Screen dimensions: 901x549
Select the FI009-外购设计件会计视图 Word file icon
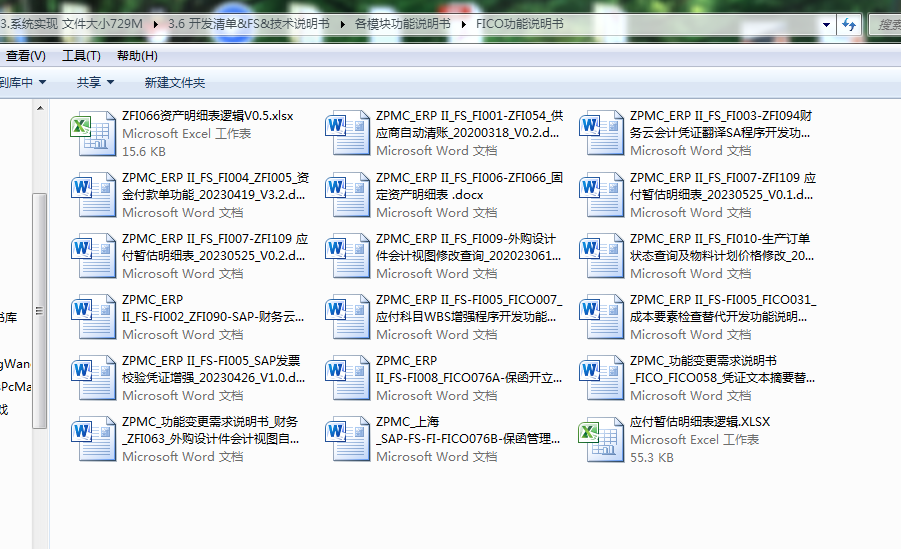point(347,255)
